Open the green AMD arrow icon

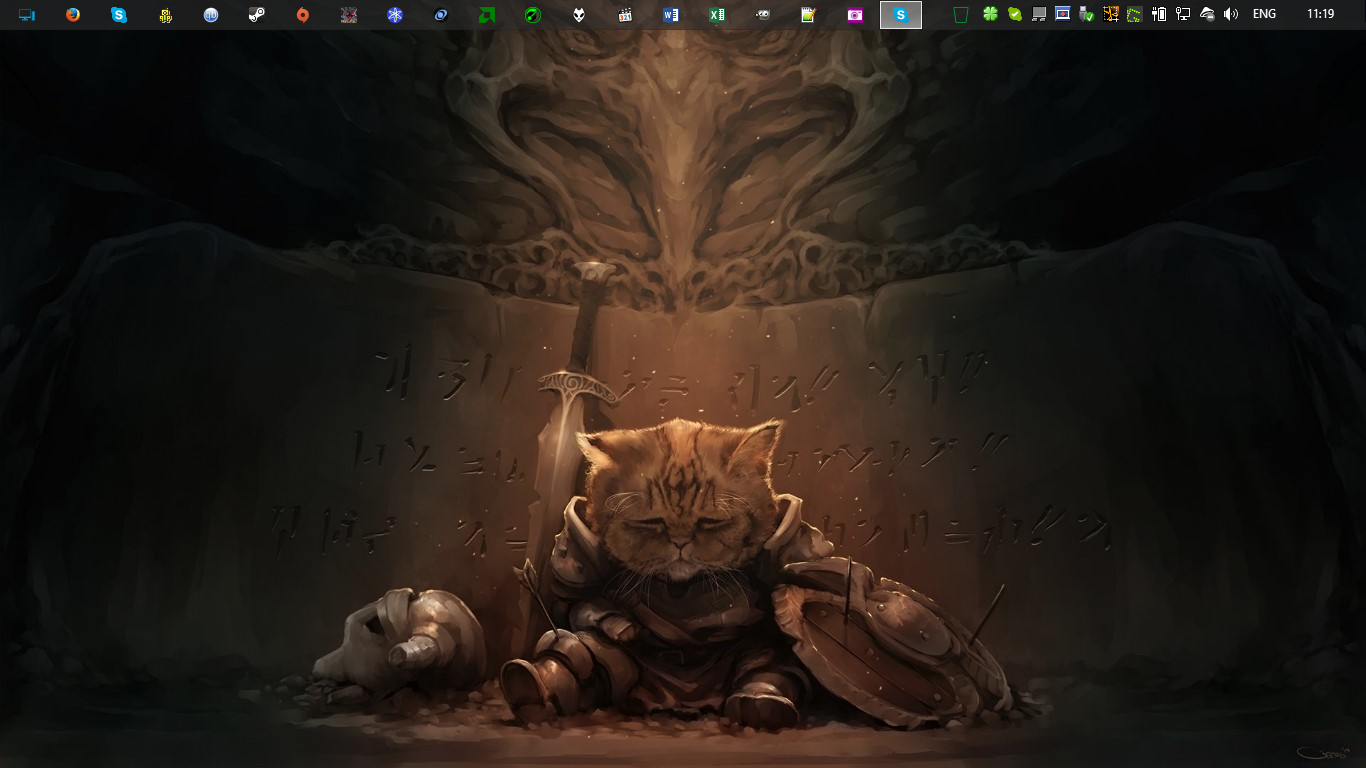(x=487, y=15)
